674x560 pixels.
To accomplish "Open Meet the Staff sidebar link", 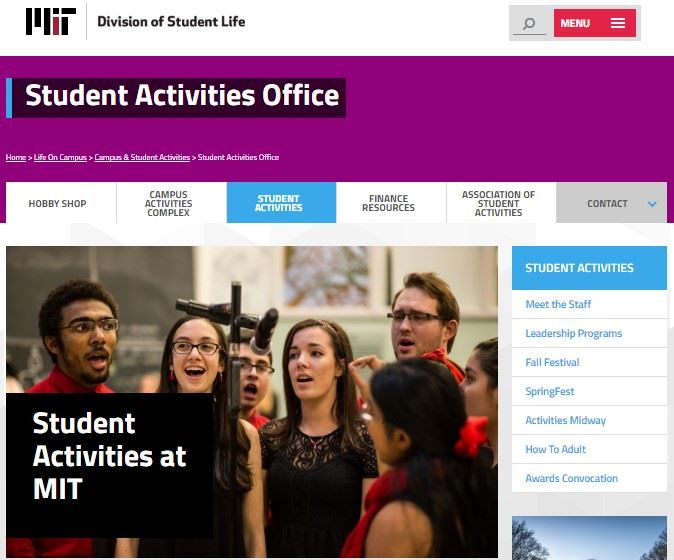I will pyautogui.click(x=558, y=304).
